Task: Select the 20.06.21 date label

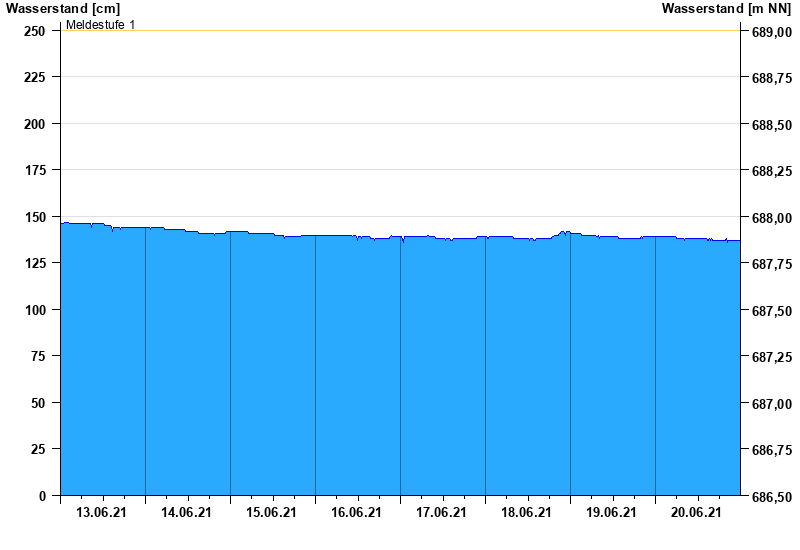Action: point(697,513)
